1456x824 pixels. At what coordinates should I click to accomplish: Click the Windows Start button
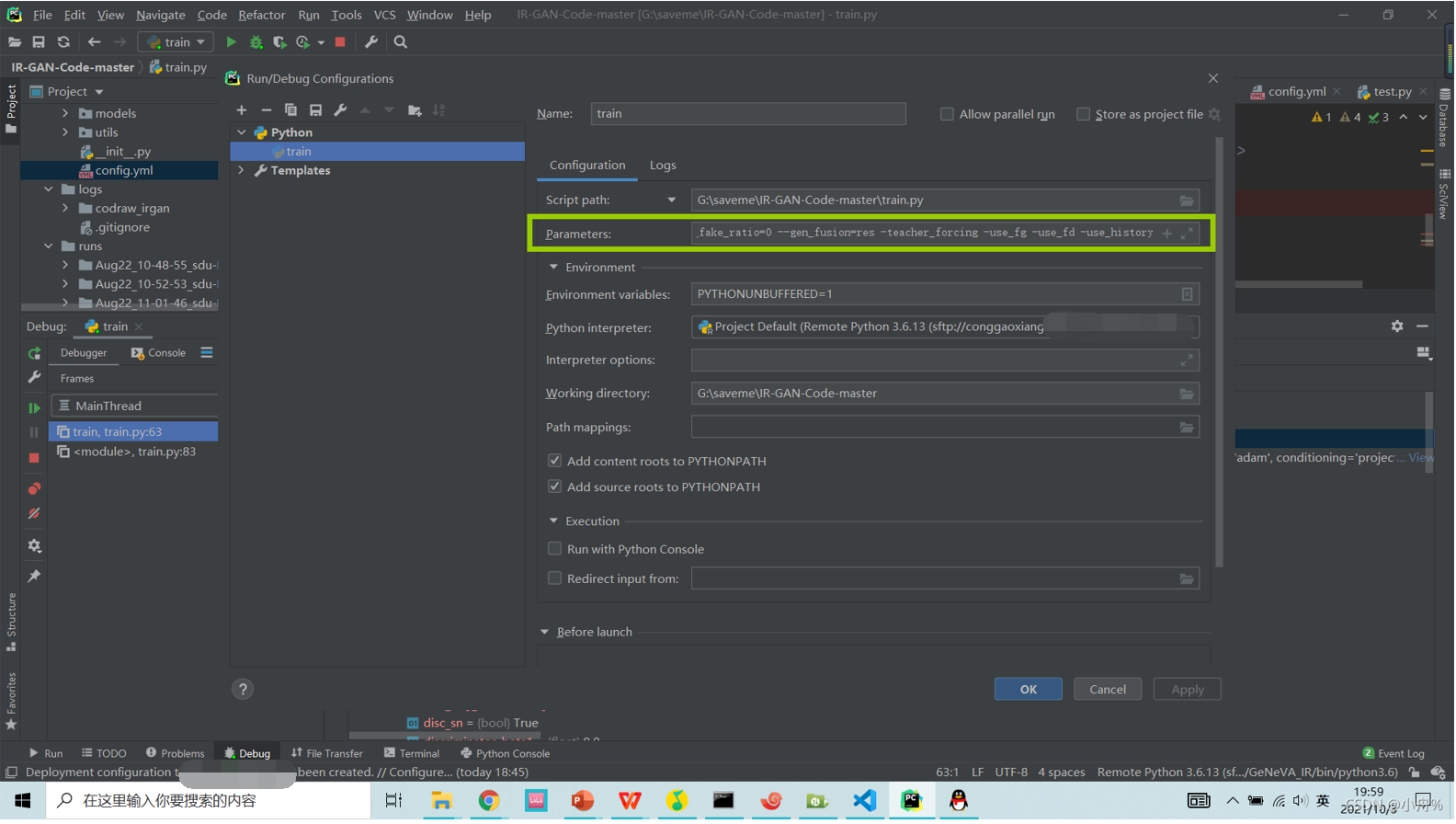[22, 801]
